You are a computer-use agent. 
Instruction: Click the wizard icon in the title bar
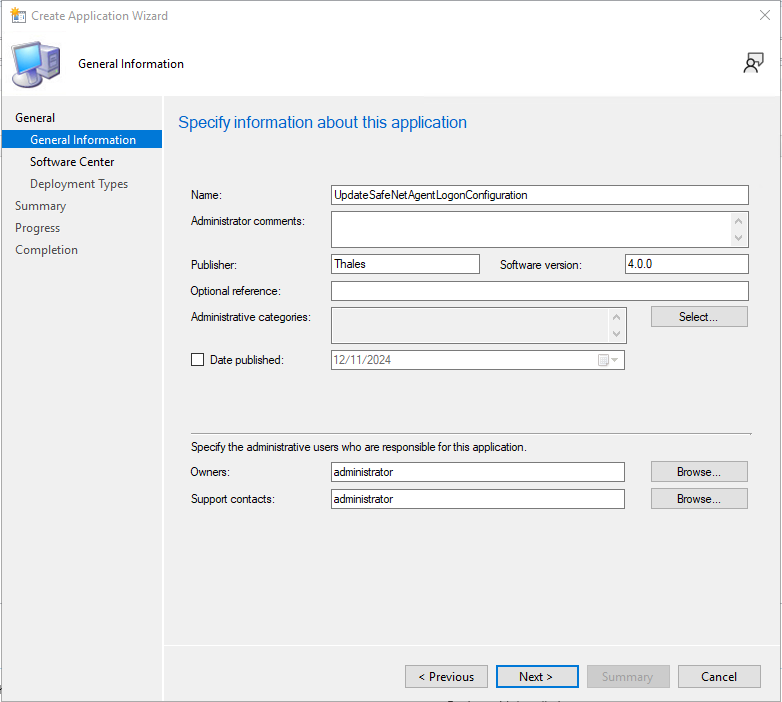[x=17, y=16]
